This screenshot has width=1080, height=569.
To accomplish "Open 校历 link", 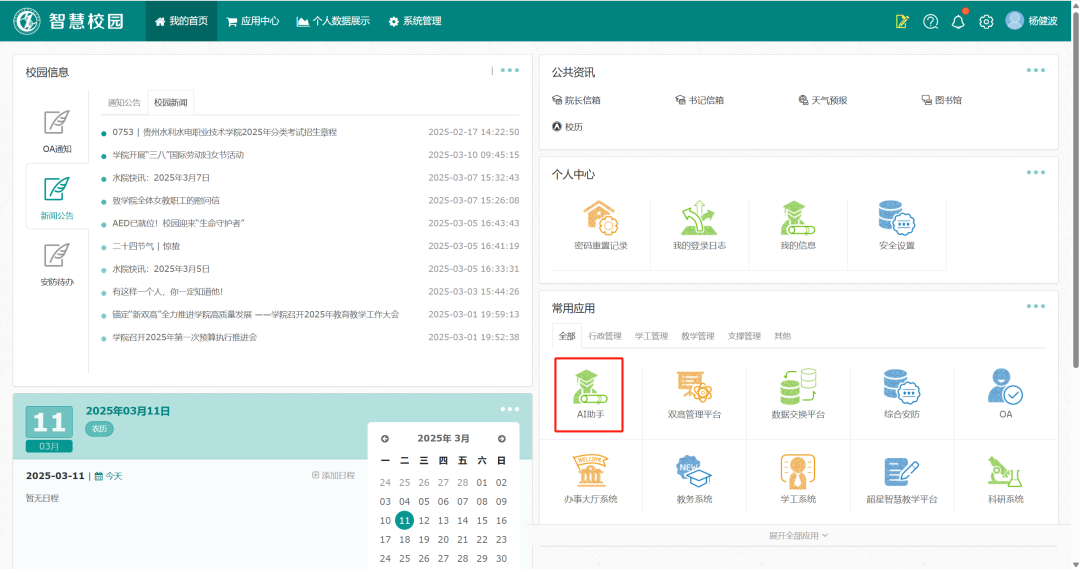I will coord(568,127).
